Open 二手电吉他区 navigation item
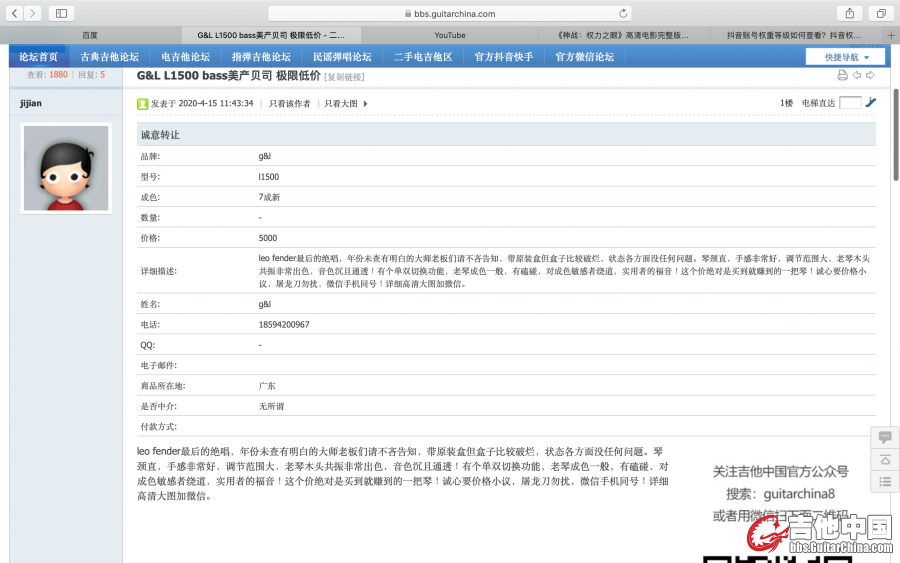This screenshot has width=900, height=563. point(422,57)
